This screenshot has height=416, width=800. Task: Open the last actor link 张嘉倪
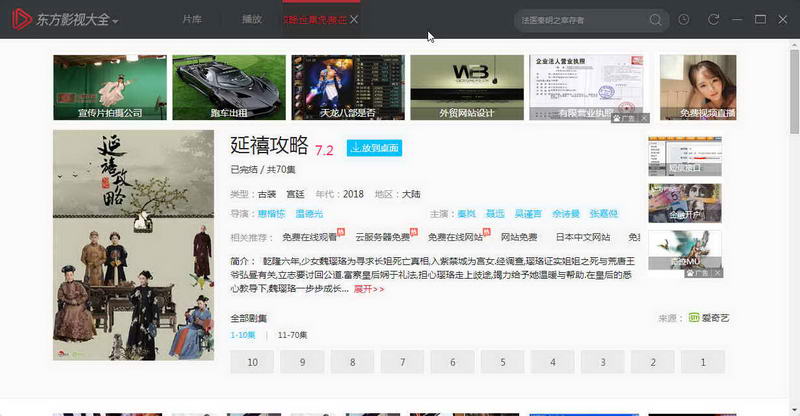pos(604,214)
